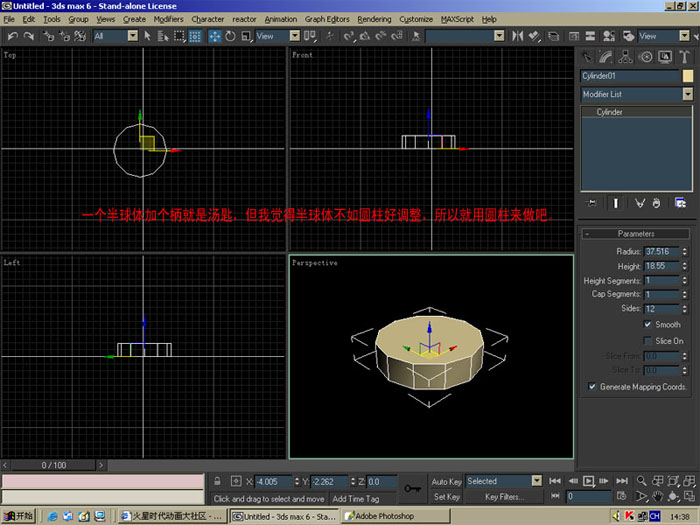Toggle Absolute/Offset transform type-in mode
This screenshot has height=525, width=700.
[x=236, y=481]
